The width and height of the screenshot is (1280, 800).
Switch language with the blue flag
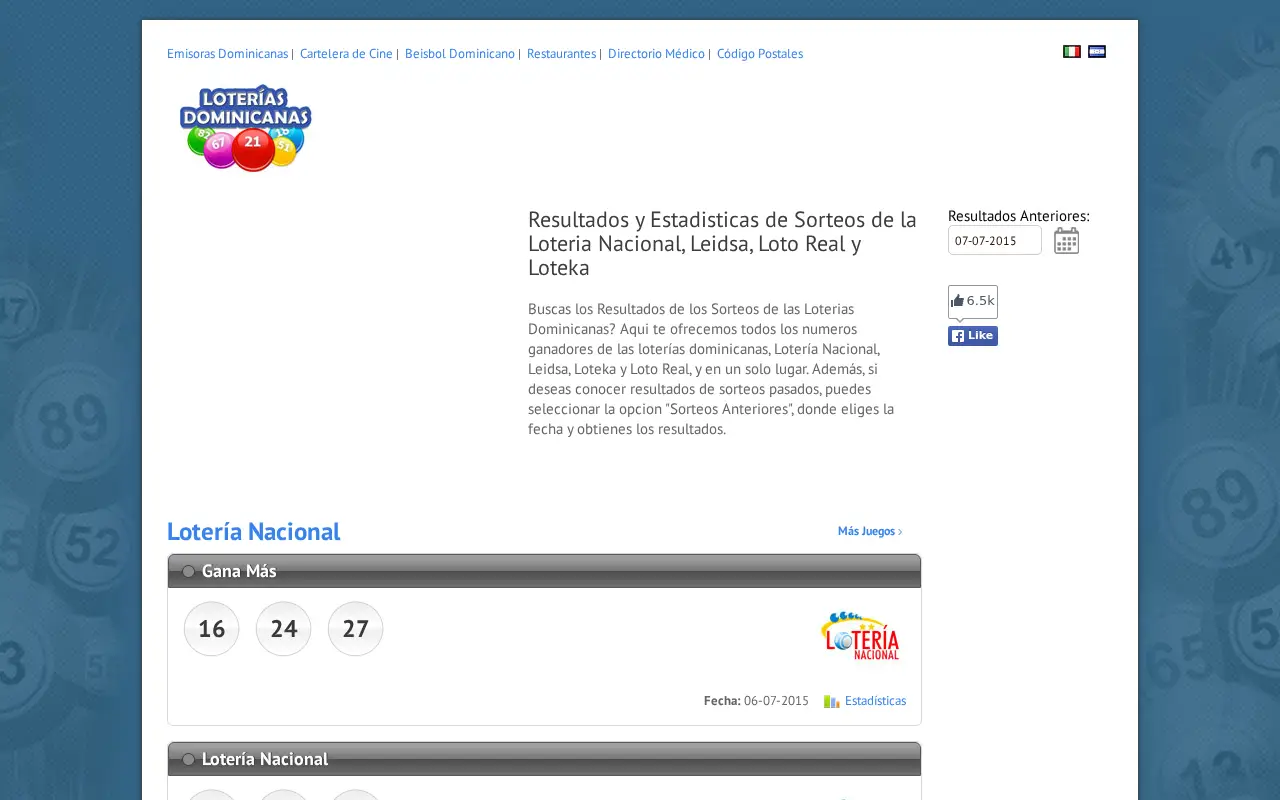point(1097,52)
